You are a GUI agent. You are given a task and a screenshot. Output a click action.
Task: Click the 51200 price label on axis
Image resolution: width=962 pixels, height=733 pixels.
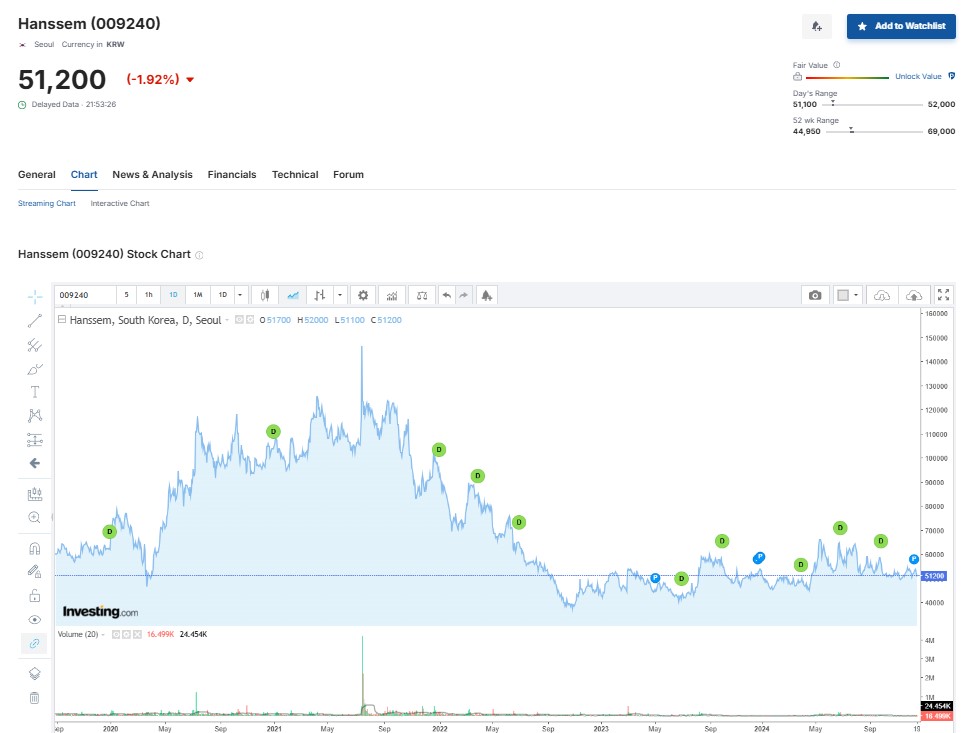tap(935, 576)
